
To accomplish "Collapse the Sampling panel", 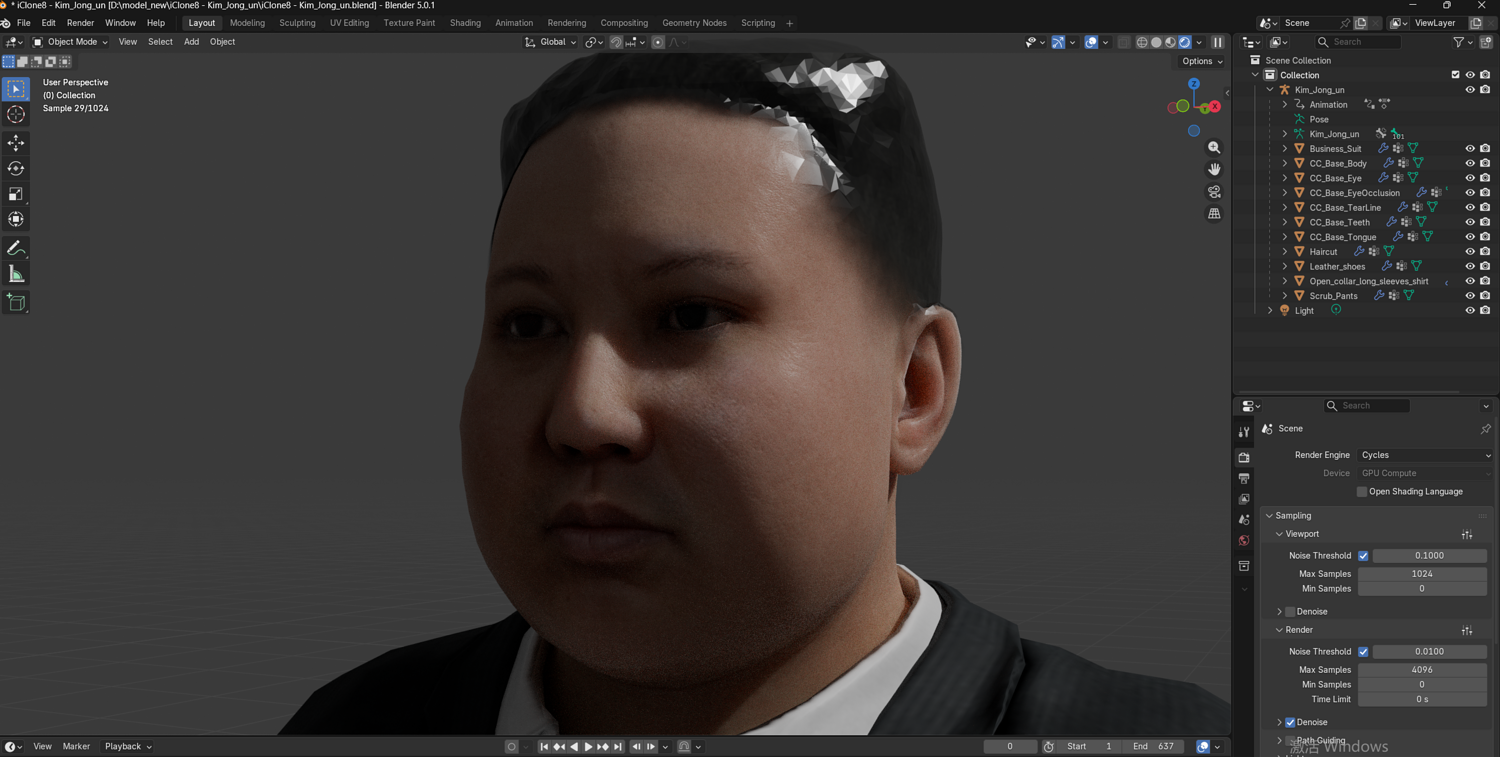I will [1270, 516].
